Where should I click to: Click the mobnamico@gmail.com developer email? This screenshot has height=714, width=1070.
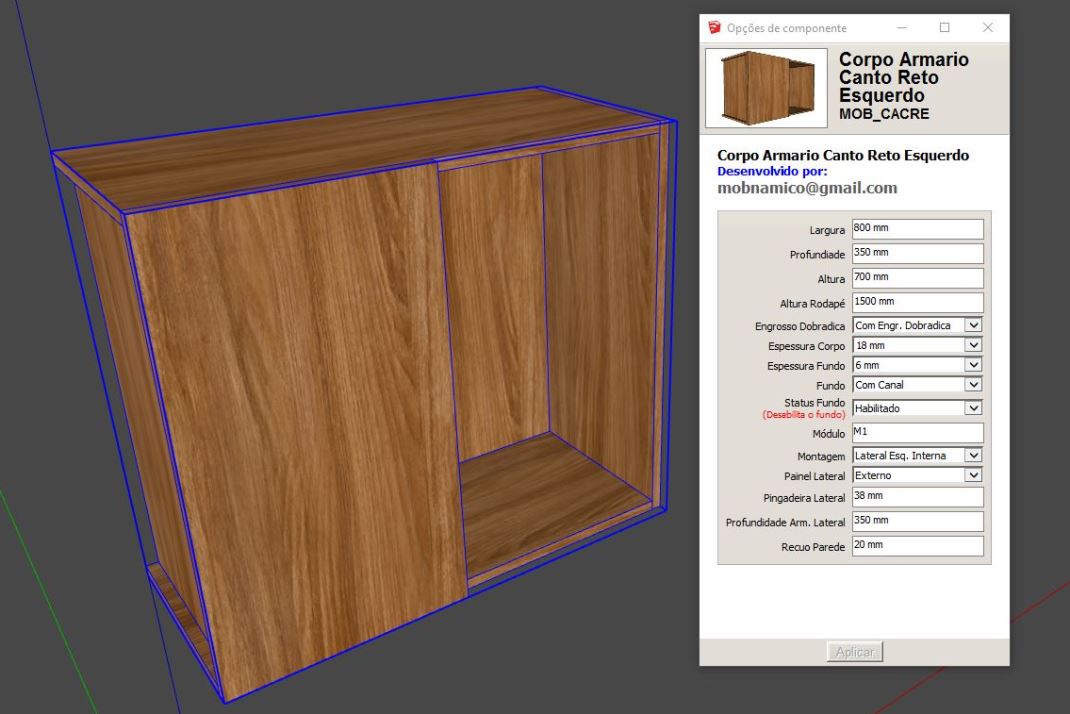(807, 188)
